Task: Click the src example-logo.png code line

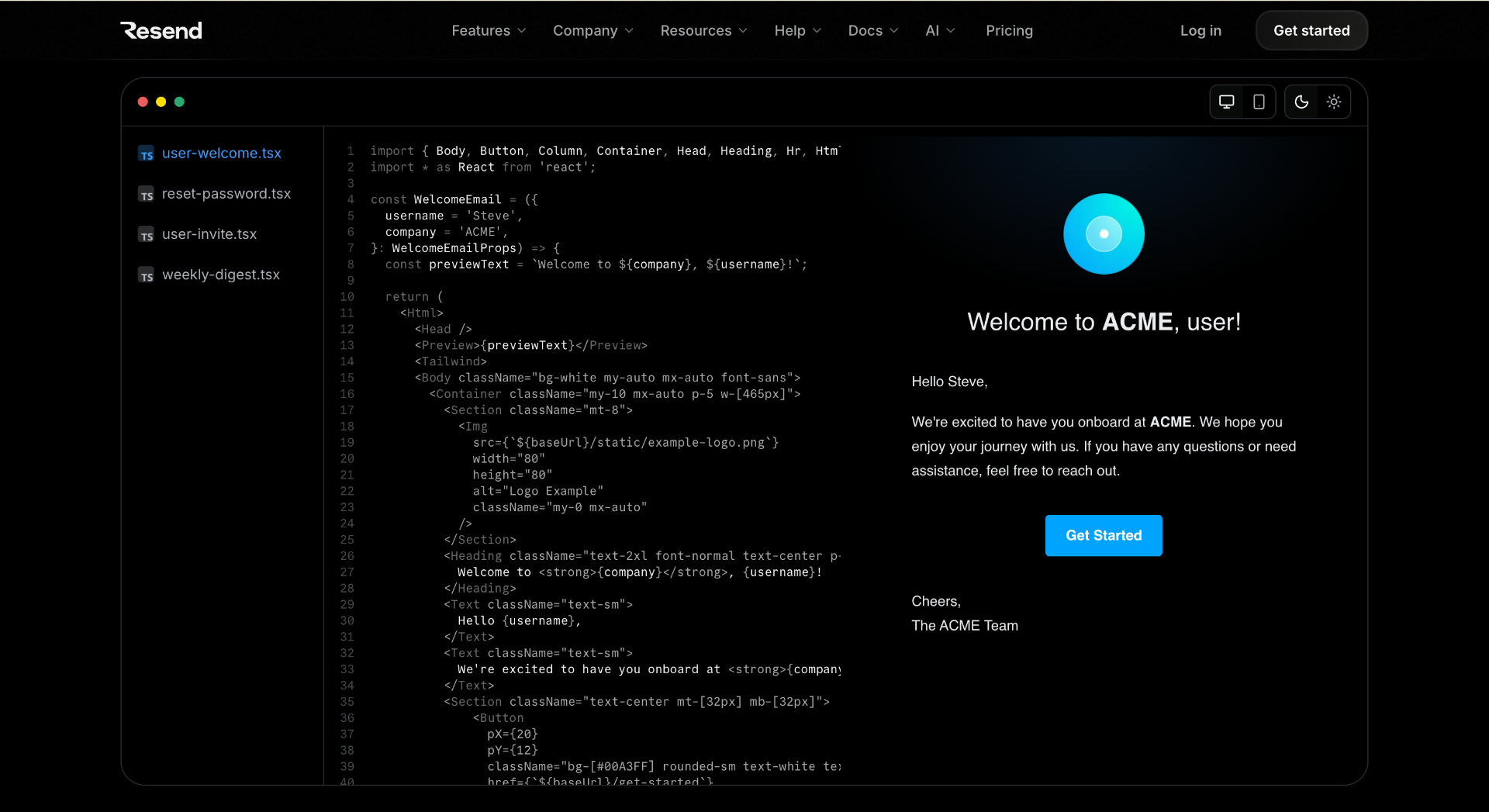Action: pos(625,443)
